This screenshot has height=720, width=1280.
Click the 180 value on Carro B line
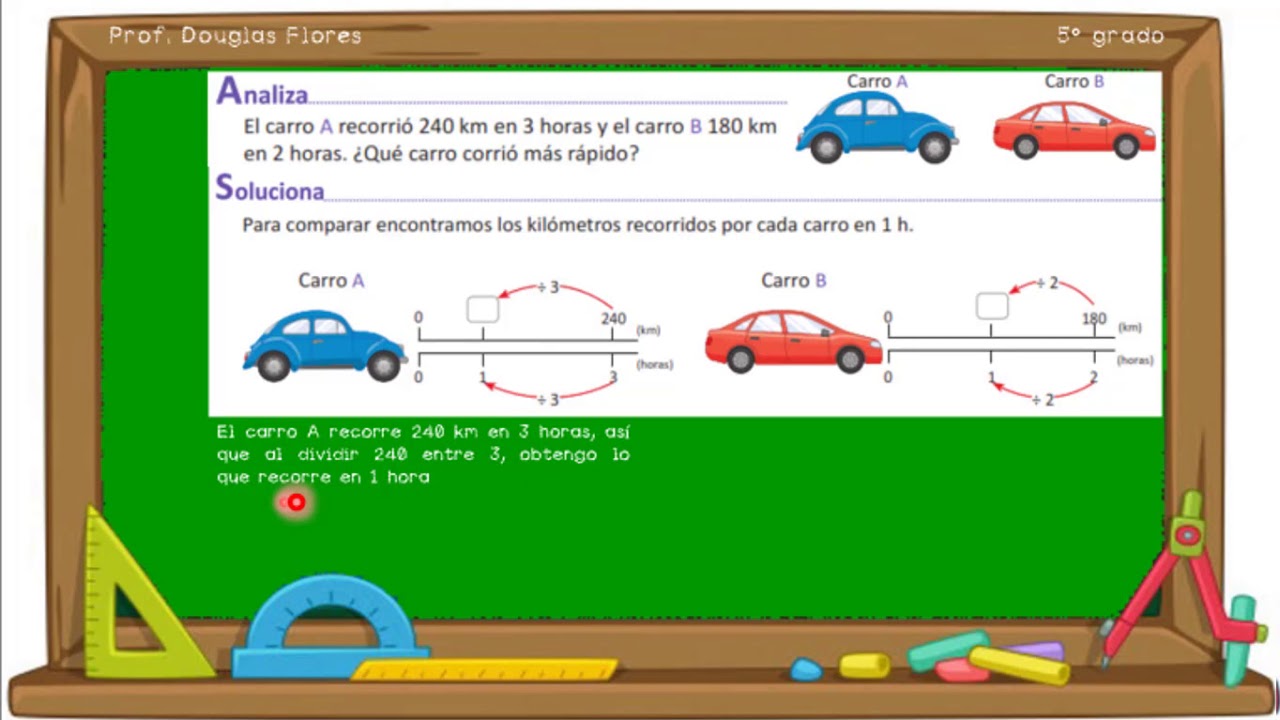tap(1095, 319)
